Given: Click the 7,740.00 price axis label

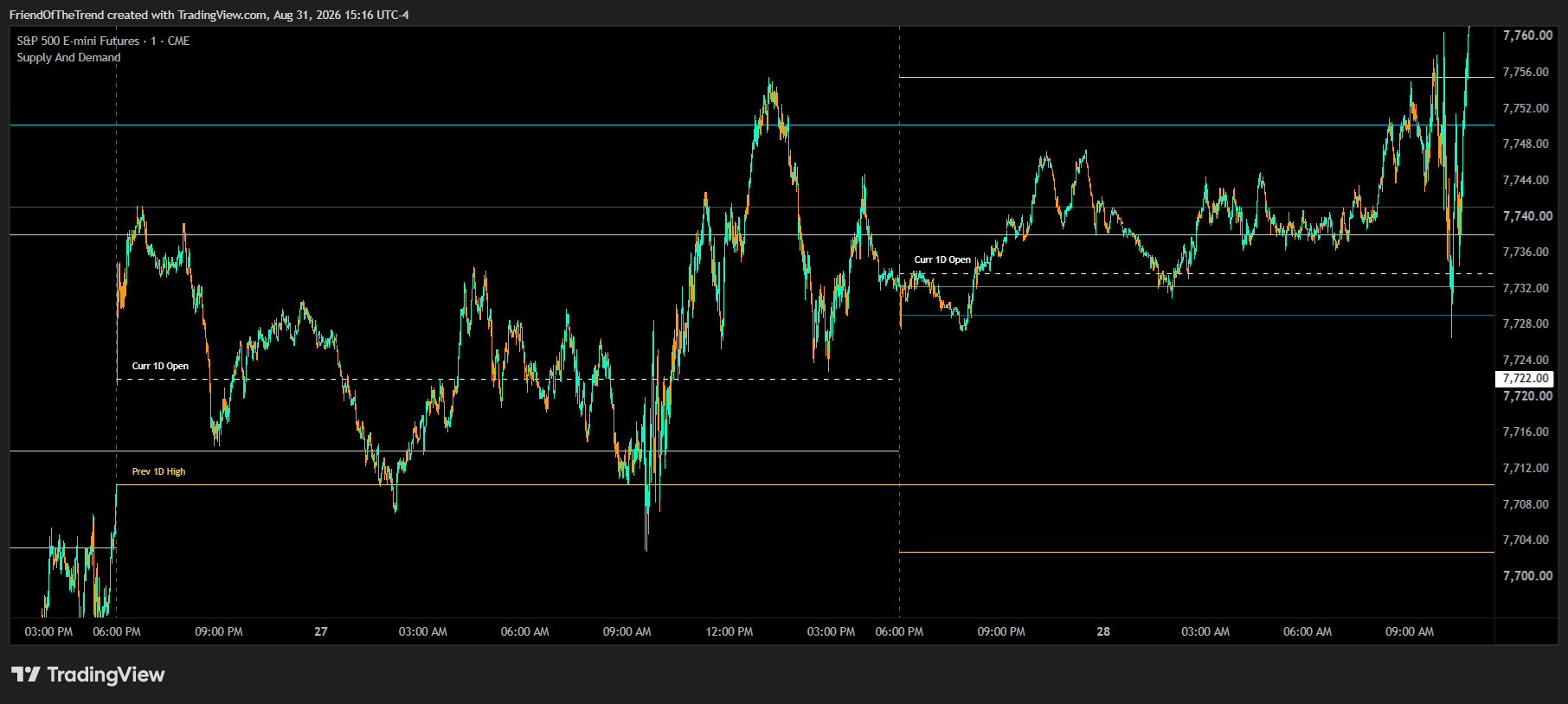Looking at the screenshot, I should (x=1527, y=216).
